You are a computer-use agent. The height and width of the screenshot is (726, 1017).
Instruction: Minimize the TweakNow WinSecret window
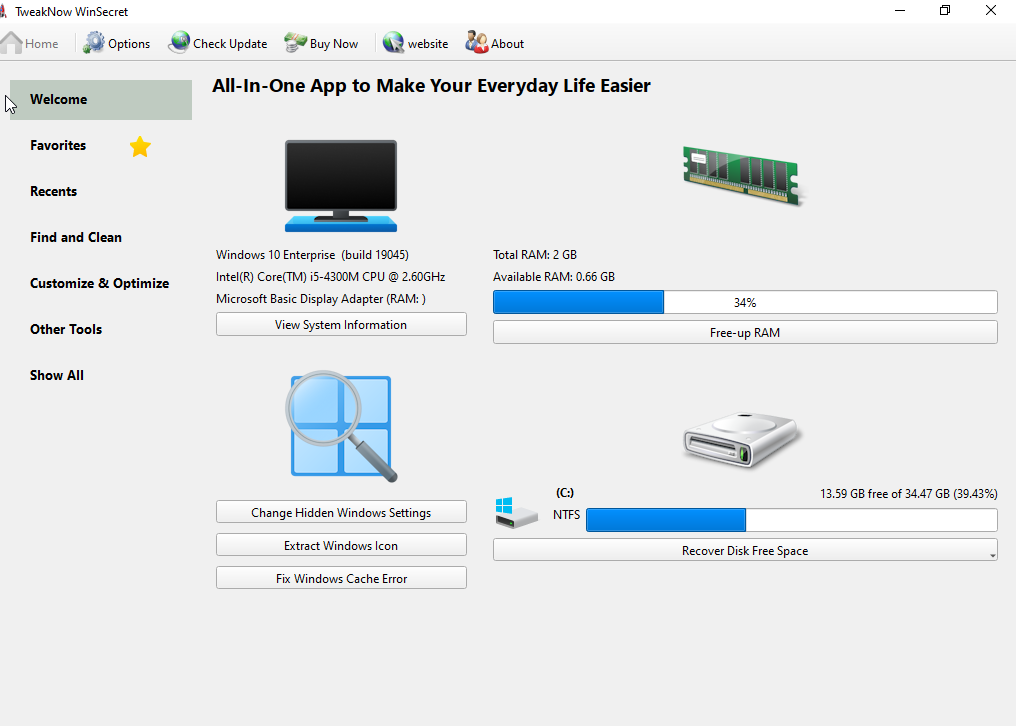pyautogui.click(x=900, y=10)
